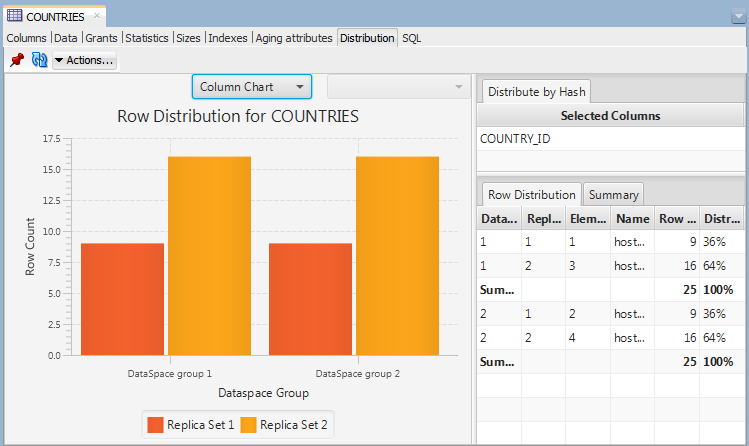Click the Replica Set 1 legend swatch
The width and height of the screenshot is (749, 446).
pyautogui.click(x=155, y=425)
